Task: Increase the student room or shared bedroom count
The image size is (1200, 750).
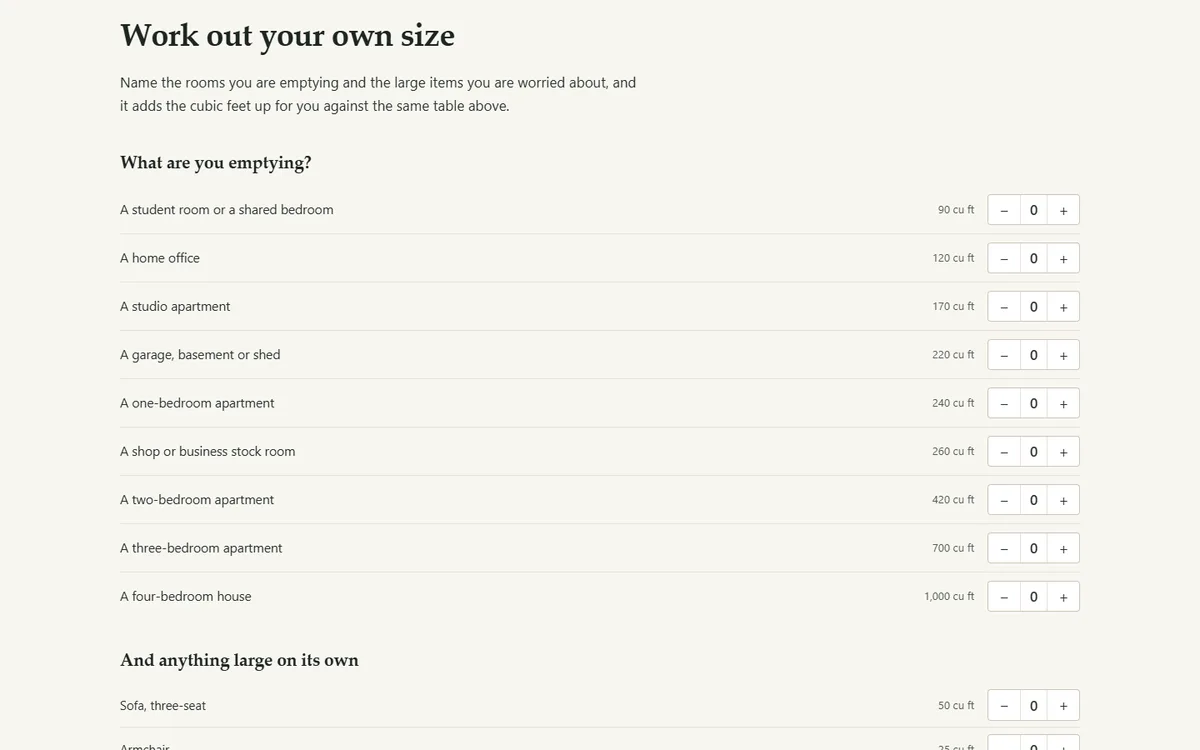Action: click(x=1063, y=210)
